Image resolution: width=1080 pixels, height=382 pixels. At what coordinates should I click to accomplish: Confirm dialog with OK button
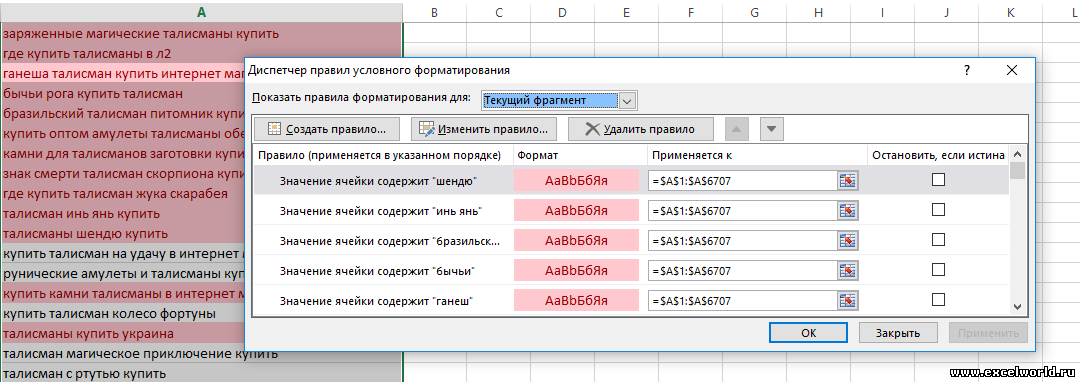(809, 333)
